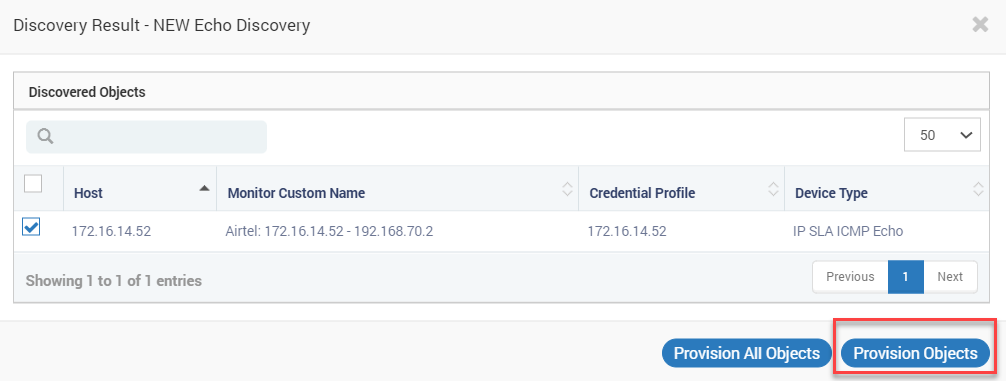Close the Discovery Result dialog
This screenshot has height=381, width=1006.
980,25
